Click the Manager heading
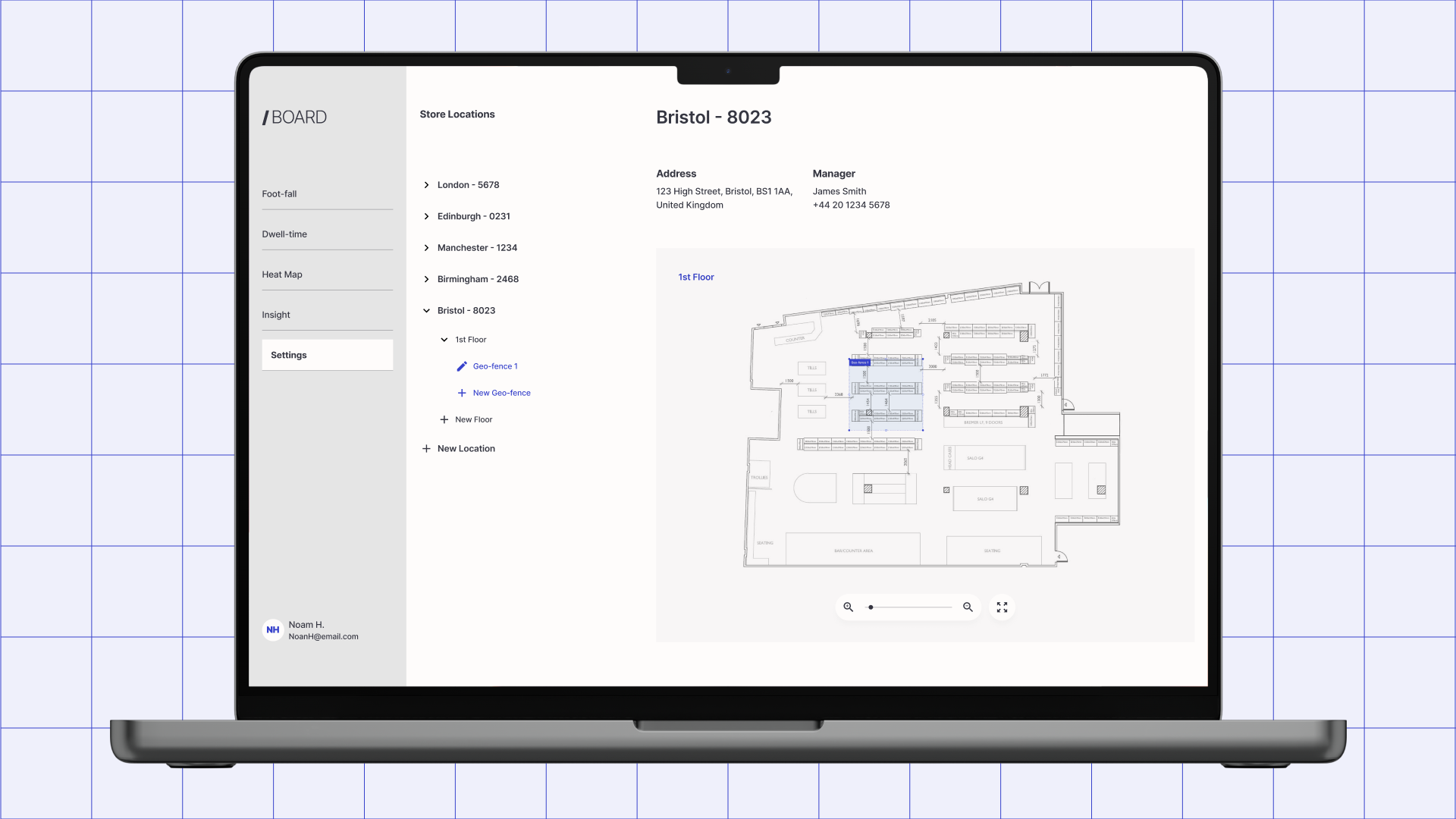The height and width of the screenshot is (819, 1456). pyautogui.click(x=834, y=174)
